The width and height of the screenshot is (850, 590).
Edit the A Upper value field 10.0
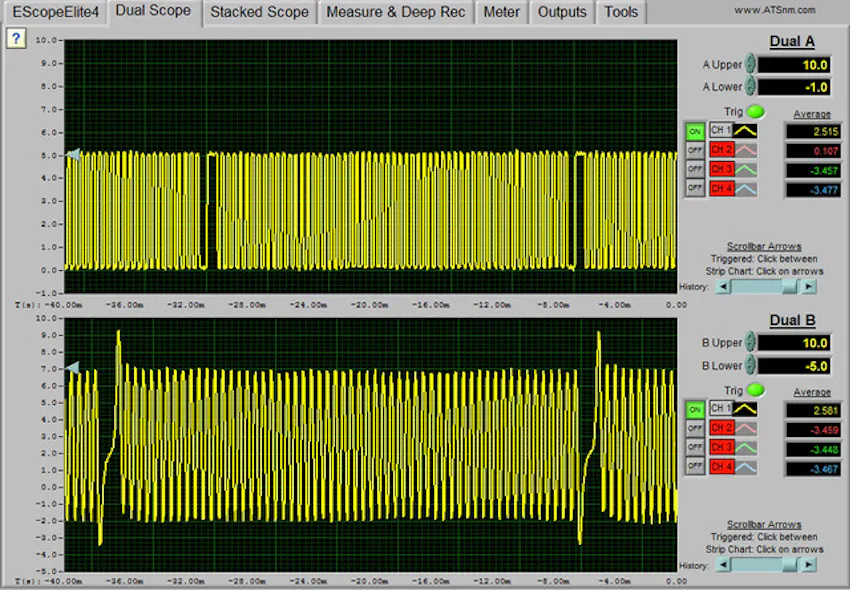tap(794, 65)
